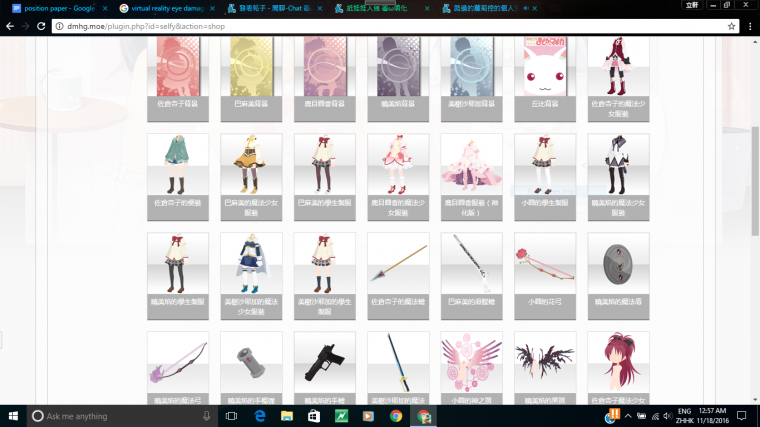Pick the grey hand grenade item

pos(251,368)
